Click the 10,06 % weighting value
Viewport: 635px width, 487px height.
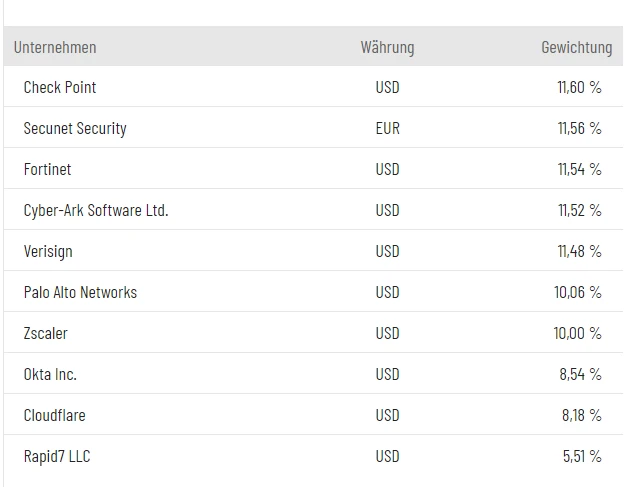coord(577,293)
